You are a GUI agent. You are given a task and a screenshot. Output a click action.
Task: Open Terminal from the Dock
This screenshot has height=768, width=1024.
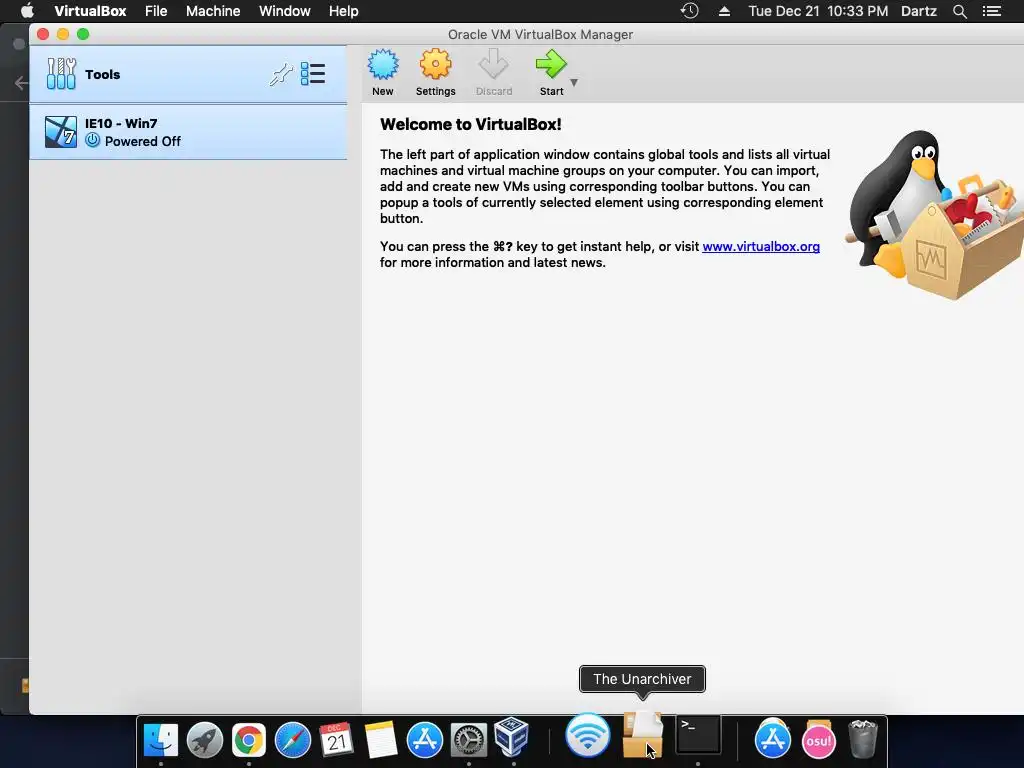(698, 735)
